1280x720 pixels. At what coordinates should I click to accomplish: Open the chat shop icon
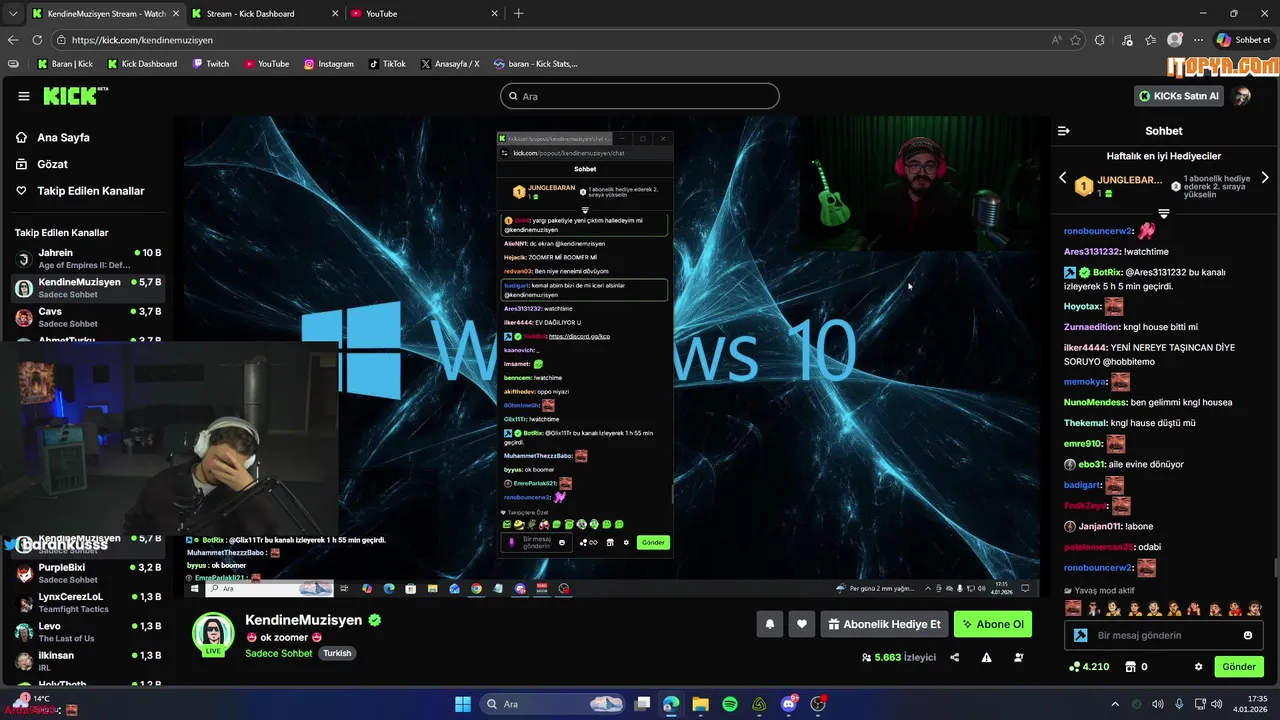1131,667
